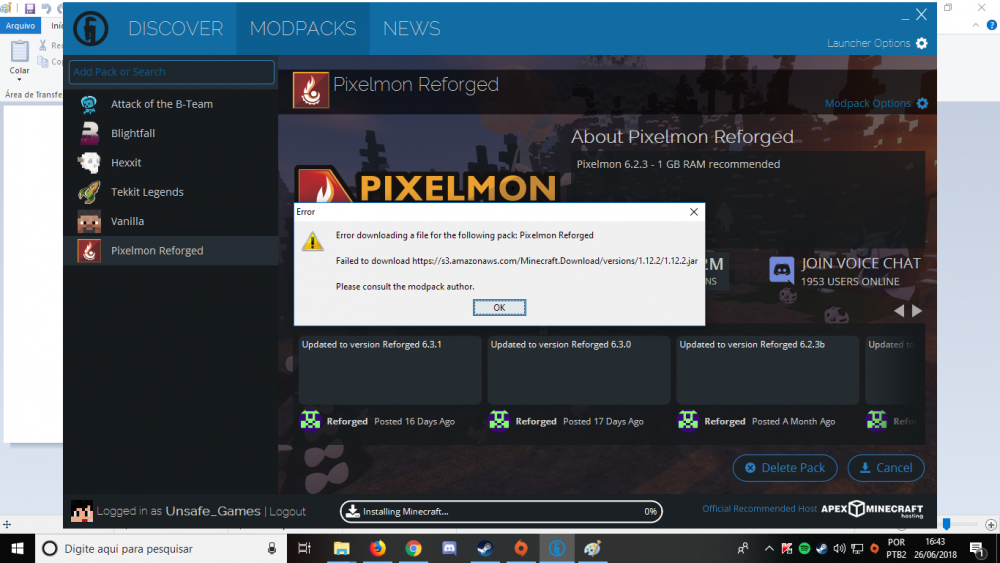Screen dimensions: 1000x563
Task: Confirm the Error dialog with OK
Action: [499, 307]
